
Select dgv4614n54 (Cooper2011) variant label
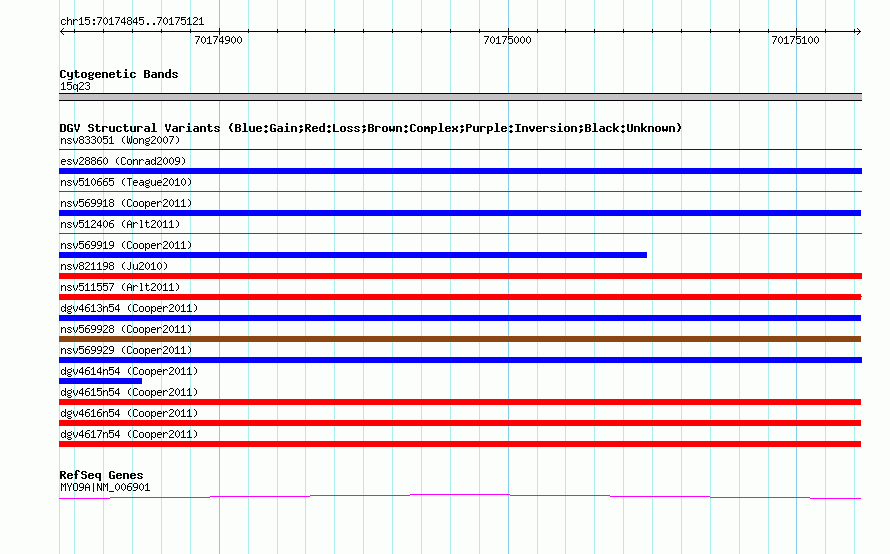click(129, 371)
